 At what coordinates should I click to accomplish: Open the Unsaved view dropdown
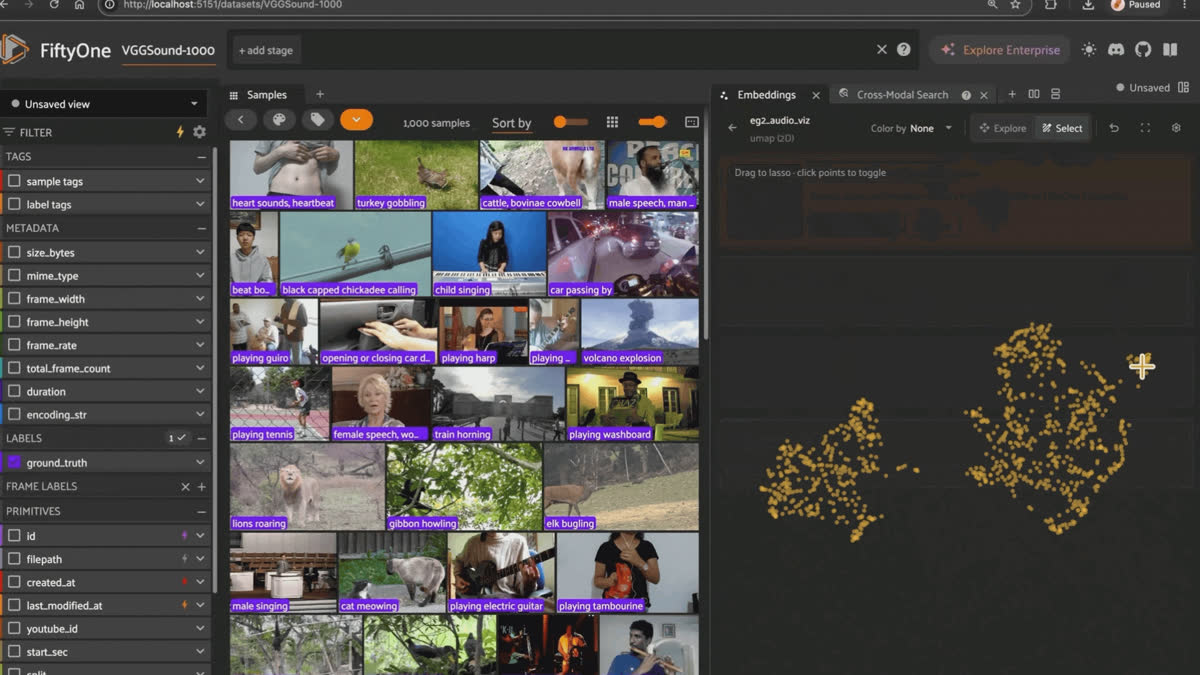pyautogui.click(x=104, y=103)
